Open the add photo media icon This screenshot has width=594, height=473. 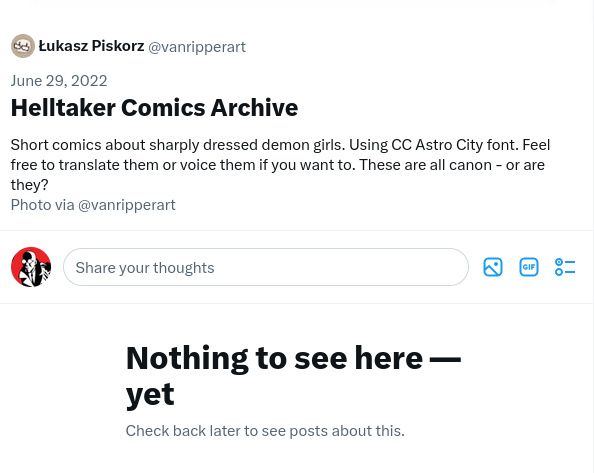(x=493, y=267)
